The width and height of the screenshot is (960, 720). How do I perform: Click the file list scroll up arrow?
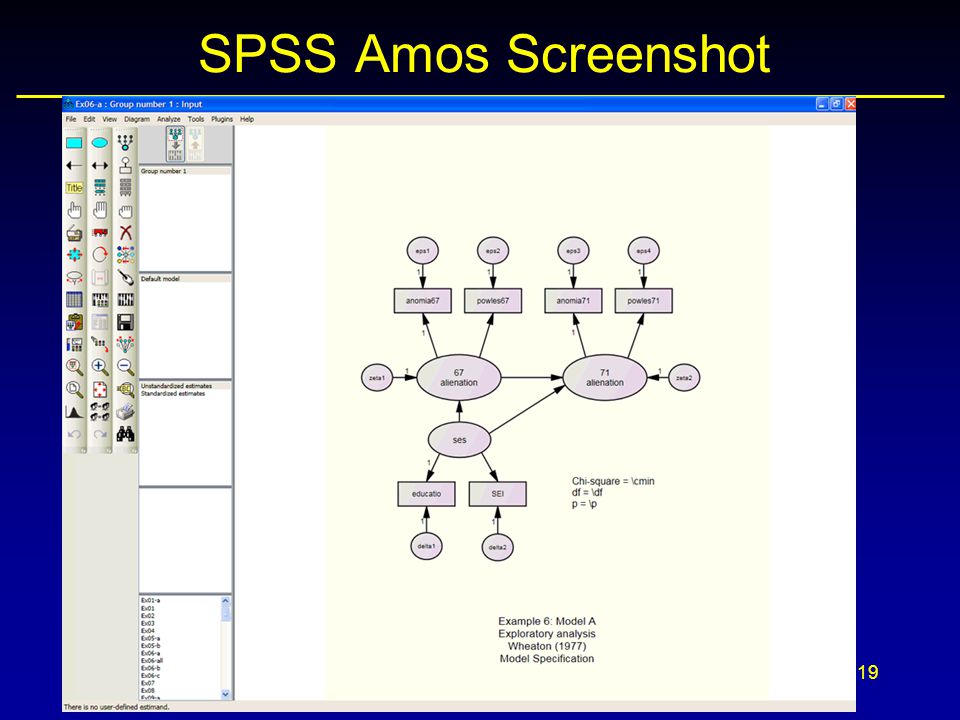tap(225, 601)
